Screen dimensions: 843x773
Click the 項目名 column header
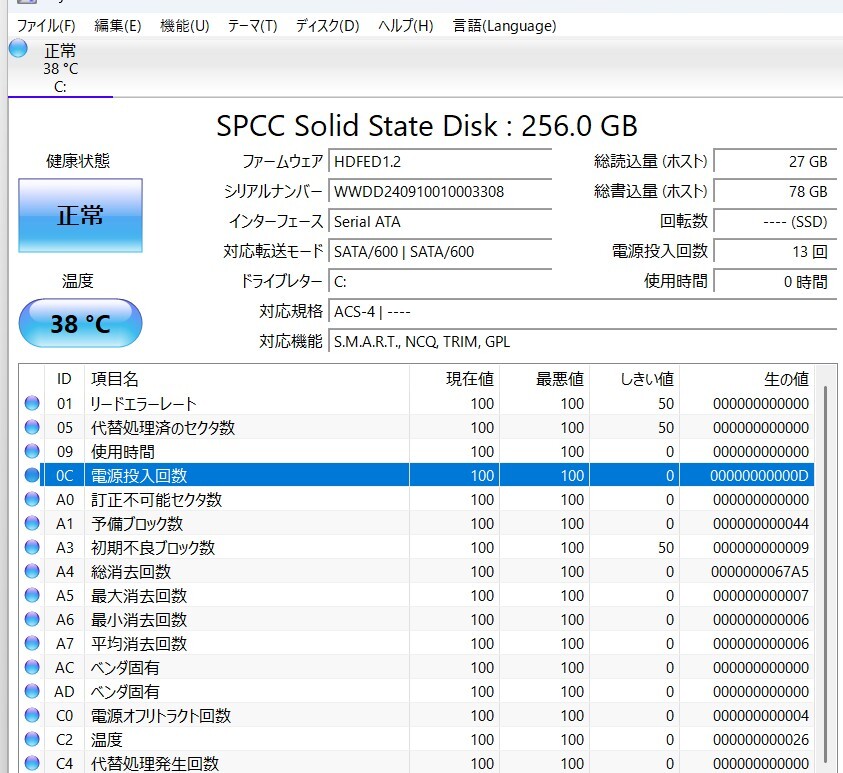[x=247, y=379]
